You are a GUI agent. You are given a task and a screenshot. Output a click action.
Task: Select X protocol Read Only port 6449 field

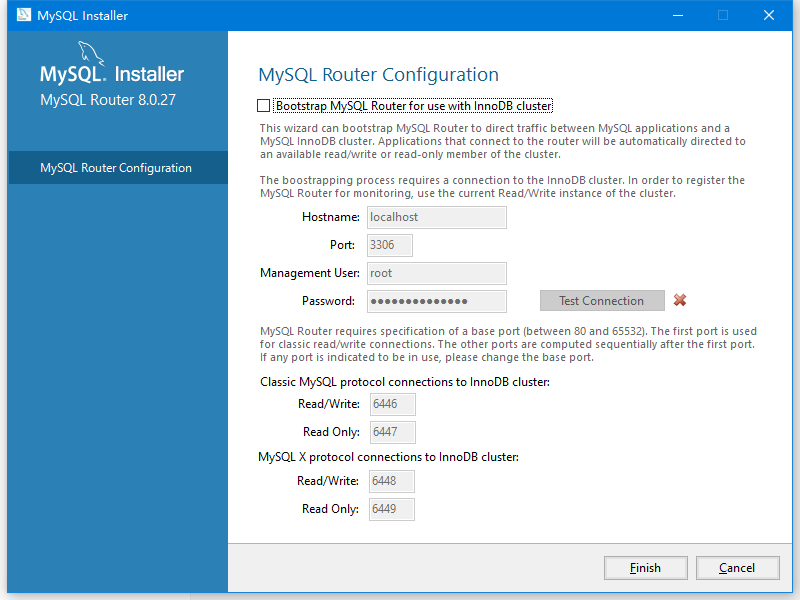click(391, 509)
